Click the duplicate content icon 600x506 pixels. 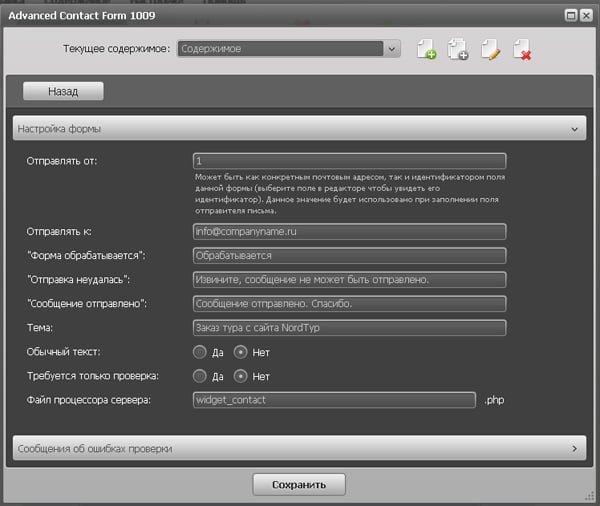click(x=458, y=49)
